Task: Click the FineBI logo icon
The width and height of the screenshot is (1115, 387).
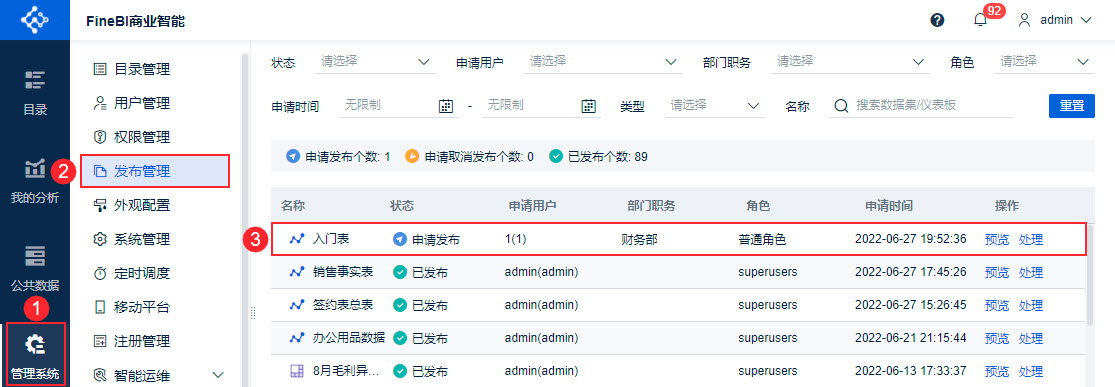Action: click(34, 20)
